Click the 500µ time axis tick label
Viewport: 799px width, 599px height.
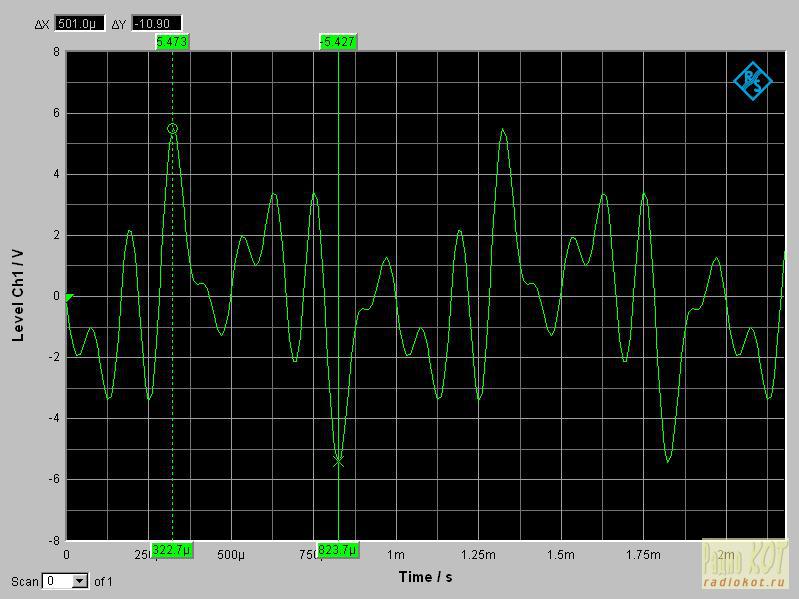pos(231,555)
